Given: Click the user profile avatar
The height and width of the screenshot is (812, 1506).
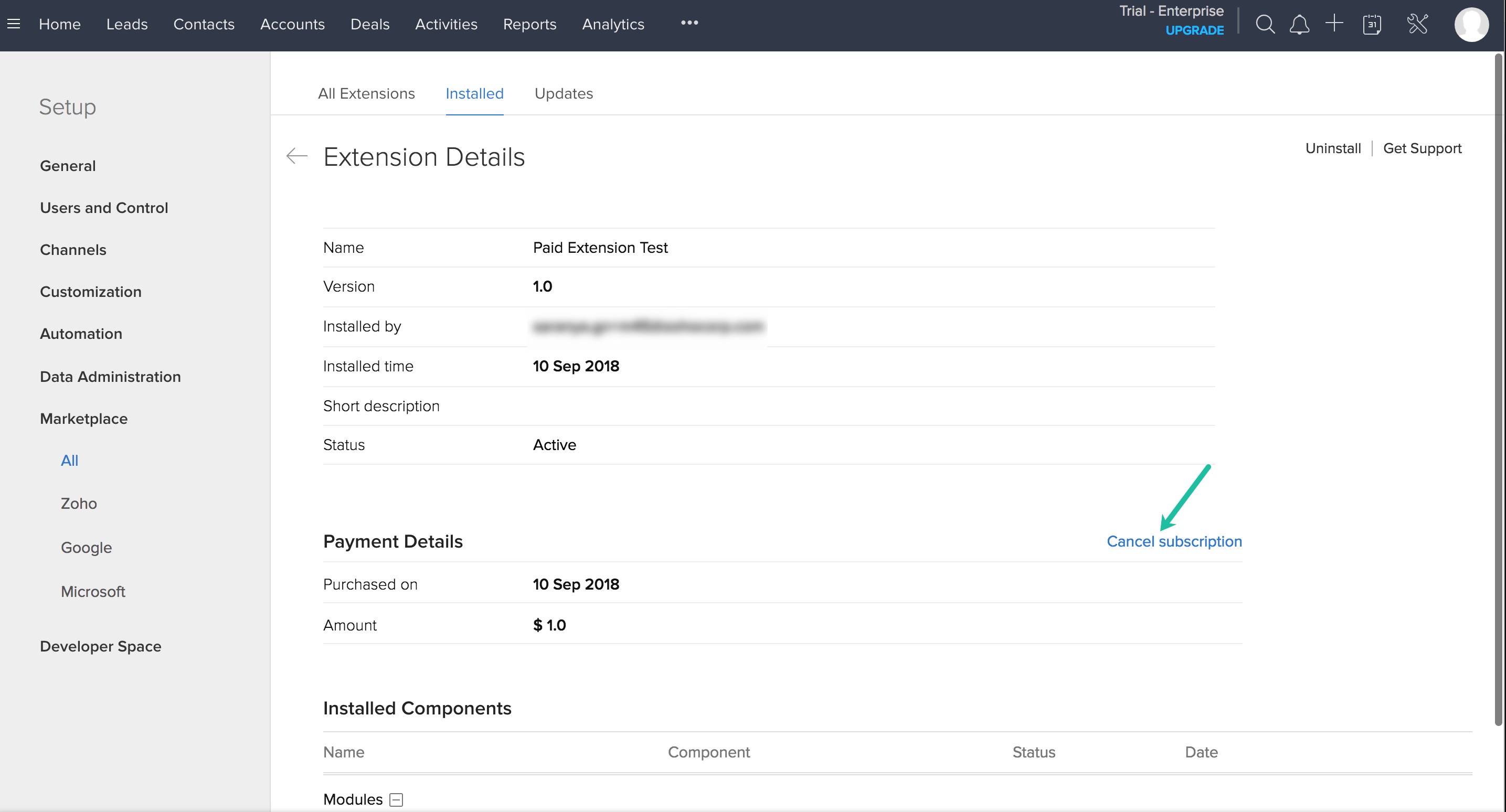Looking at the screenshot, I should (x=1471, y=25).
